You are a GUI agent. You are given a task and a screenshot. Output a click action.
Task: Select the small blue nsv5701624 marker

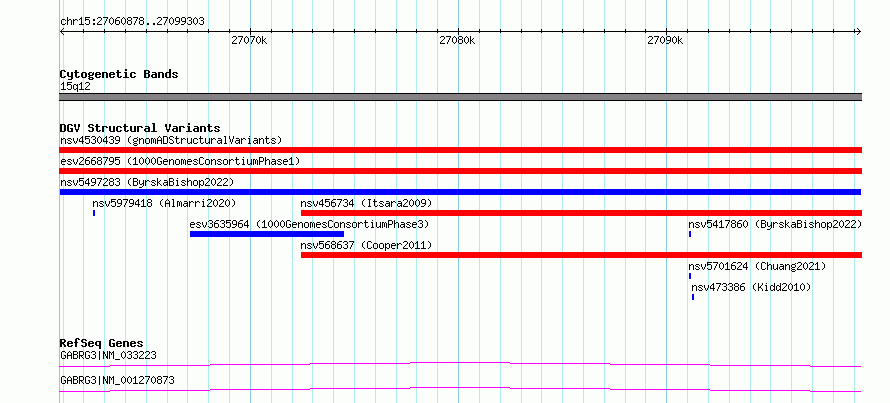coord(690,276)
